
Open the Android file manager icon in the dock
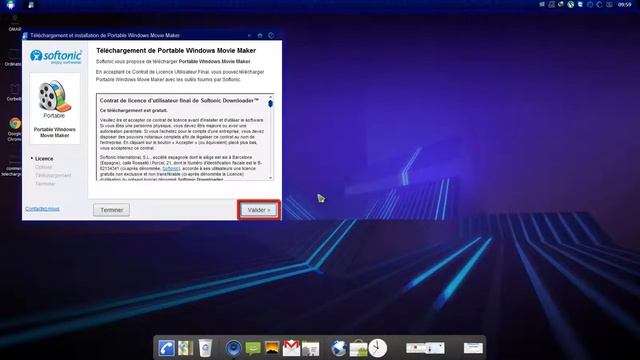click(x=311, y=349)
